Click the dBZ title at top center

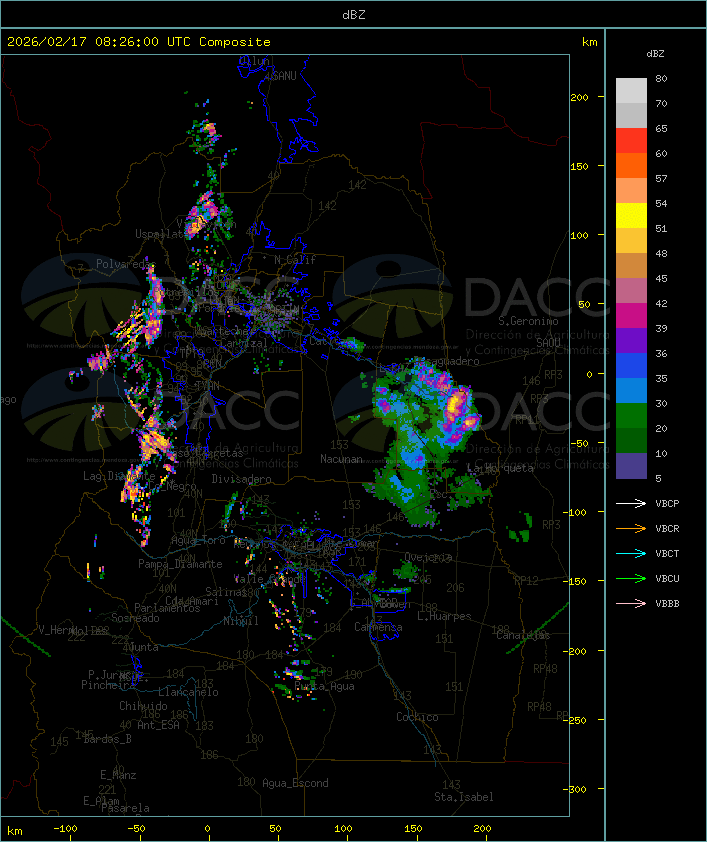354,15
